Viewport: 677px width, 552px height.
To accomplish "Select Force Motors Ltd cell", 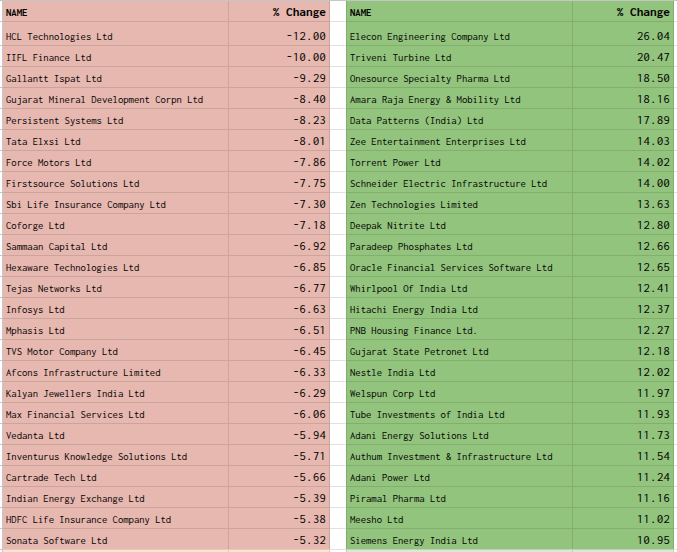I will pos(115,162).
